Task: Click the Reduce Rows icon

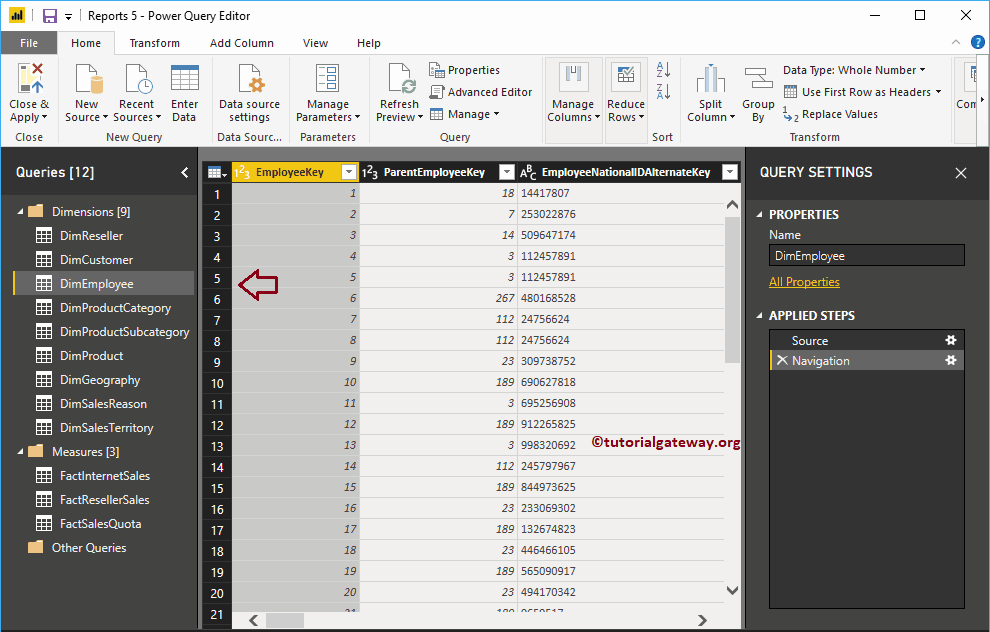Action: (x=626, y=78)
